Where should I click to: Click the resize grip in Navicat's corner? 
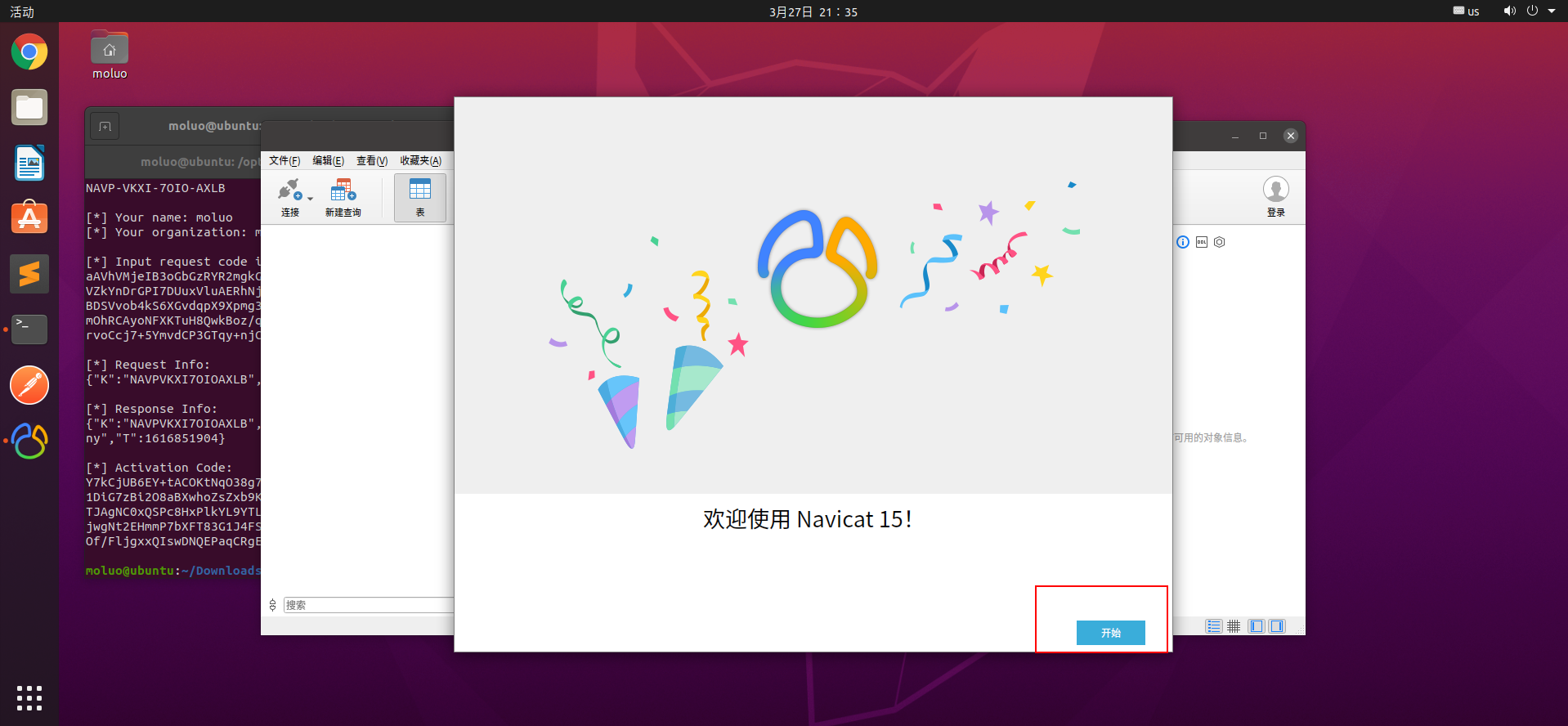[x=1301, y=630]
